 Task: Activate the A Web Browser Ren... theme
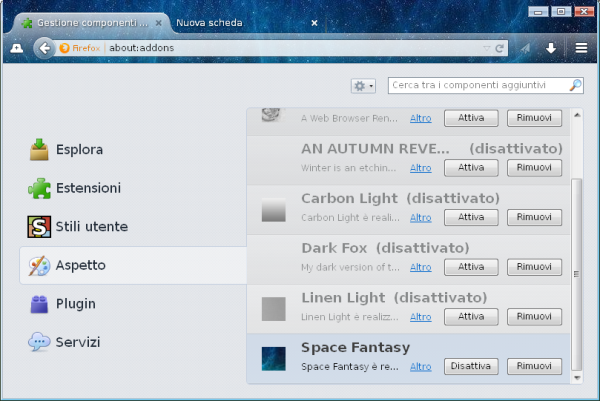point(471,118)
